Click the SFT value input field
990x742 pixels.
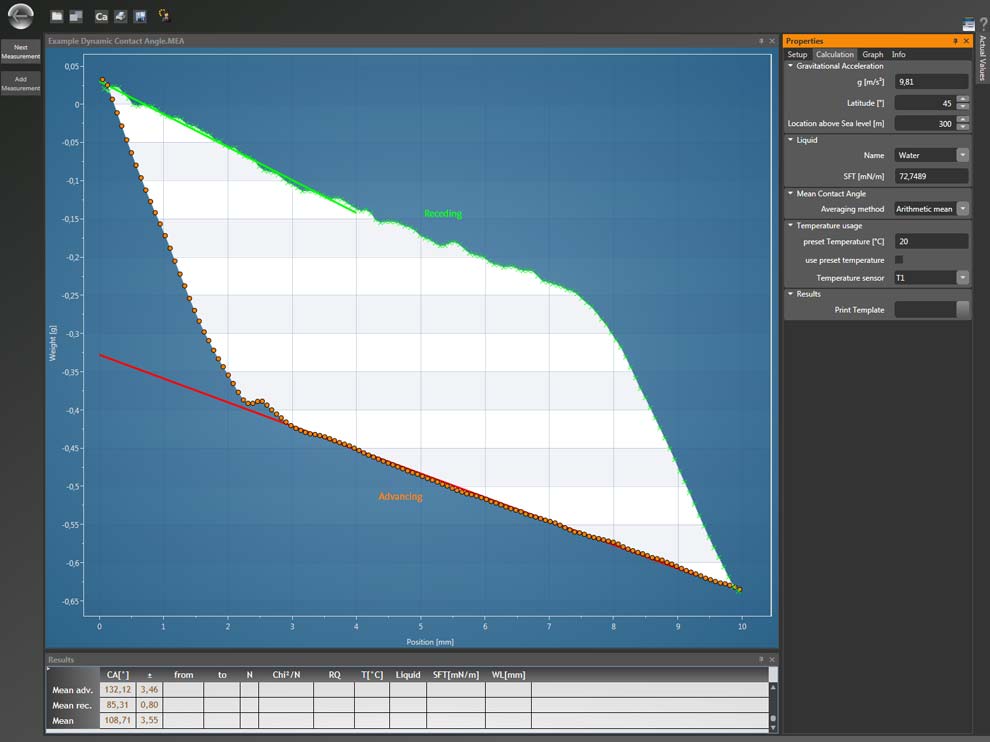(x=930, y=175)
